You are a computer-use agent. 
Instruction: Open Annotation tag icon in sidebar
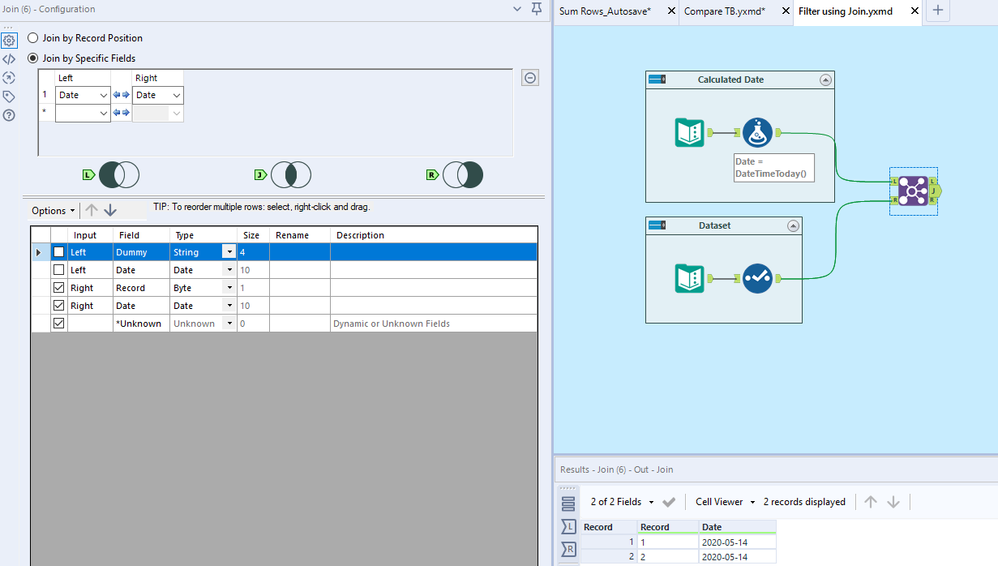point(9,97)
